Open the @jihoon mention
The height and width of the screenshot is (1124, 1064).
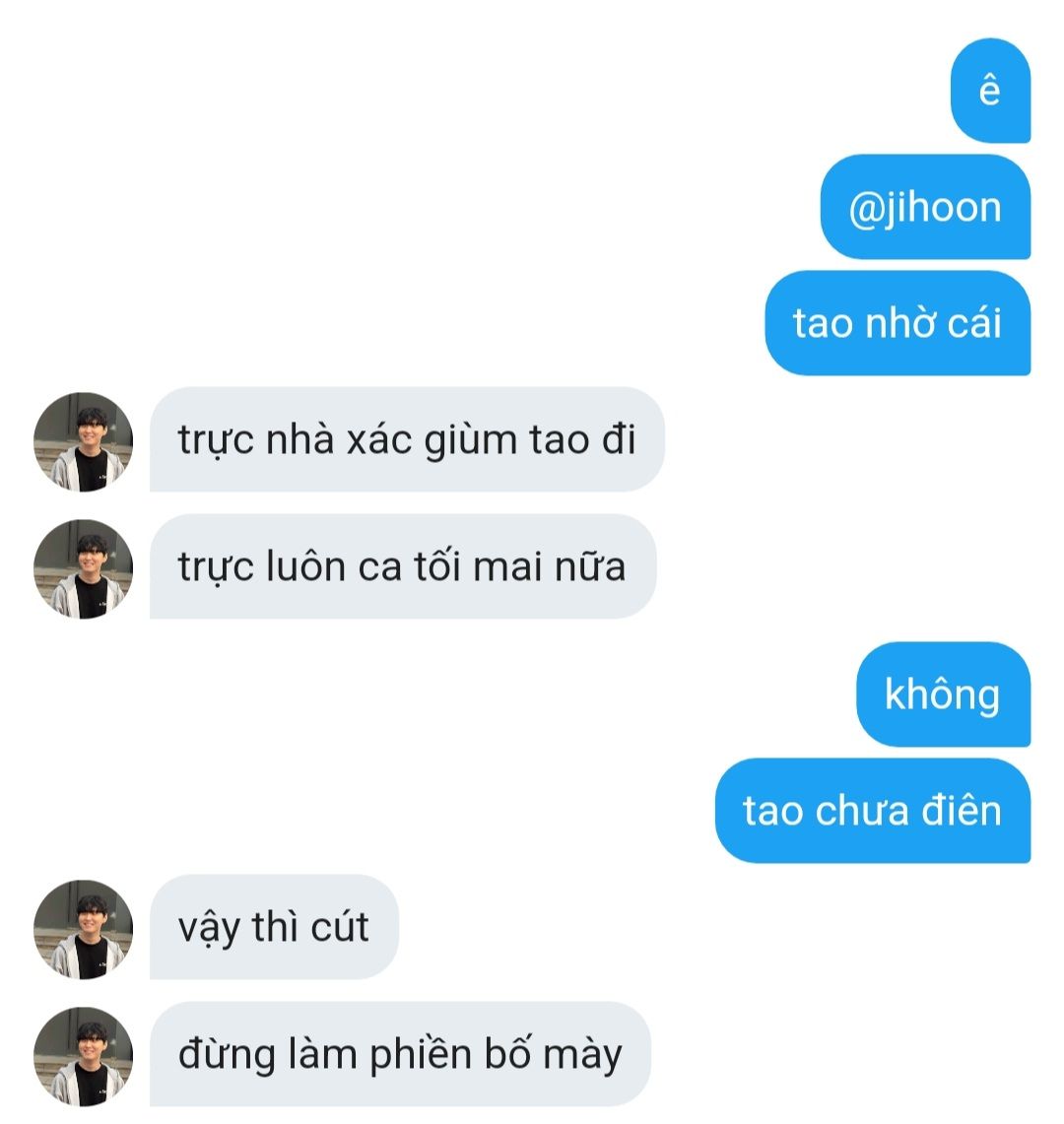click(925, 207)
